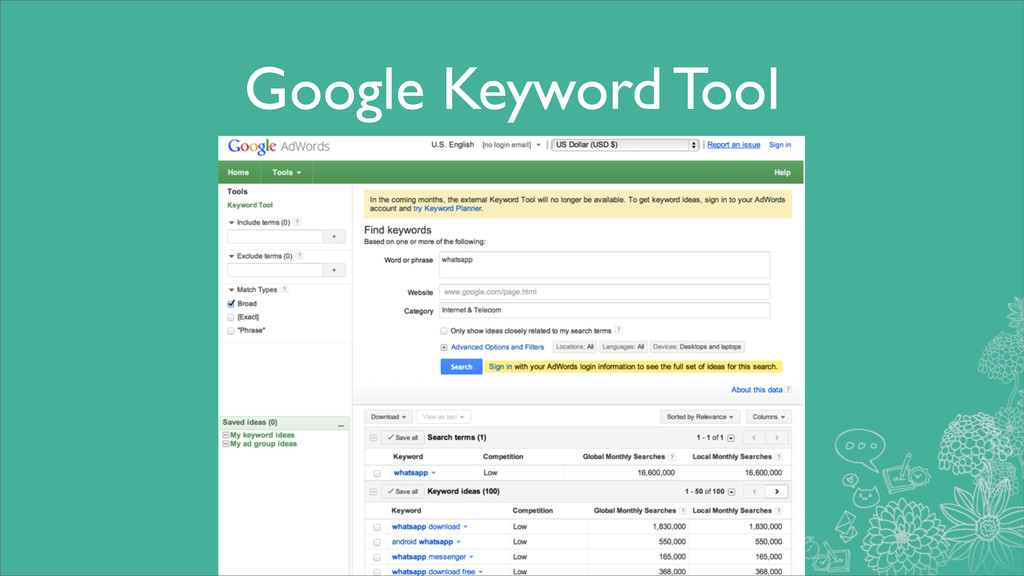Click help icon for Search terms Global Monthly Searches
The image size is (1024, 576).
tap(672, 456)
